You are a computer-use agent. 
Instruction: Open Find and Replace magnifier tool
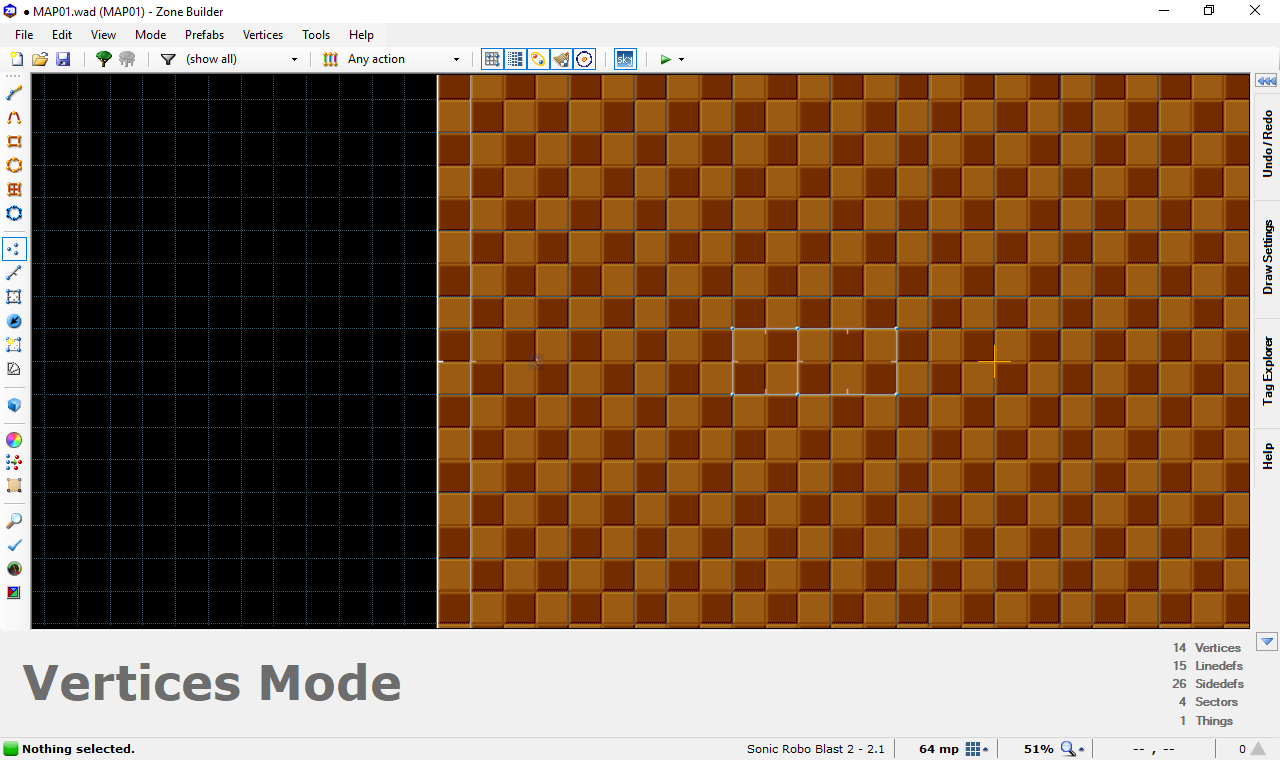(x=14, y=521)
